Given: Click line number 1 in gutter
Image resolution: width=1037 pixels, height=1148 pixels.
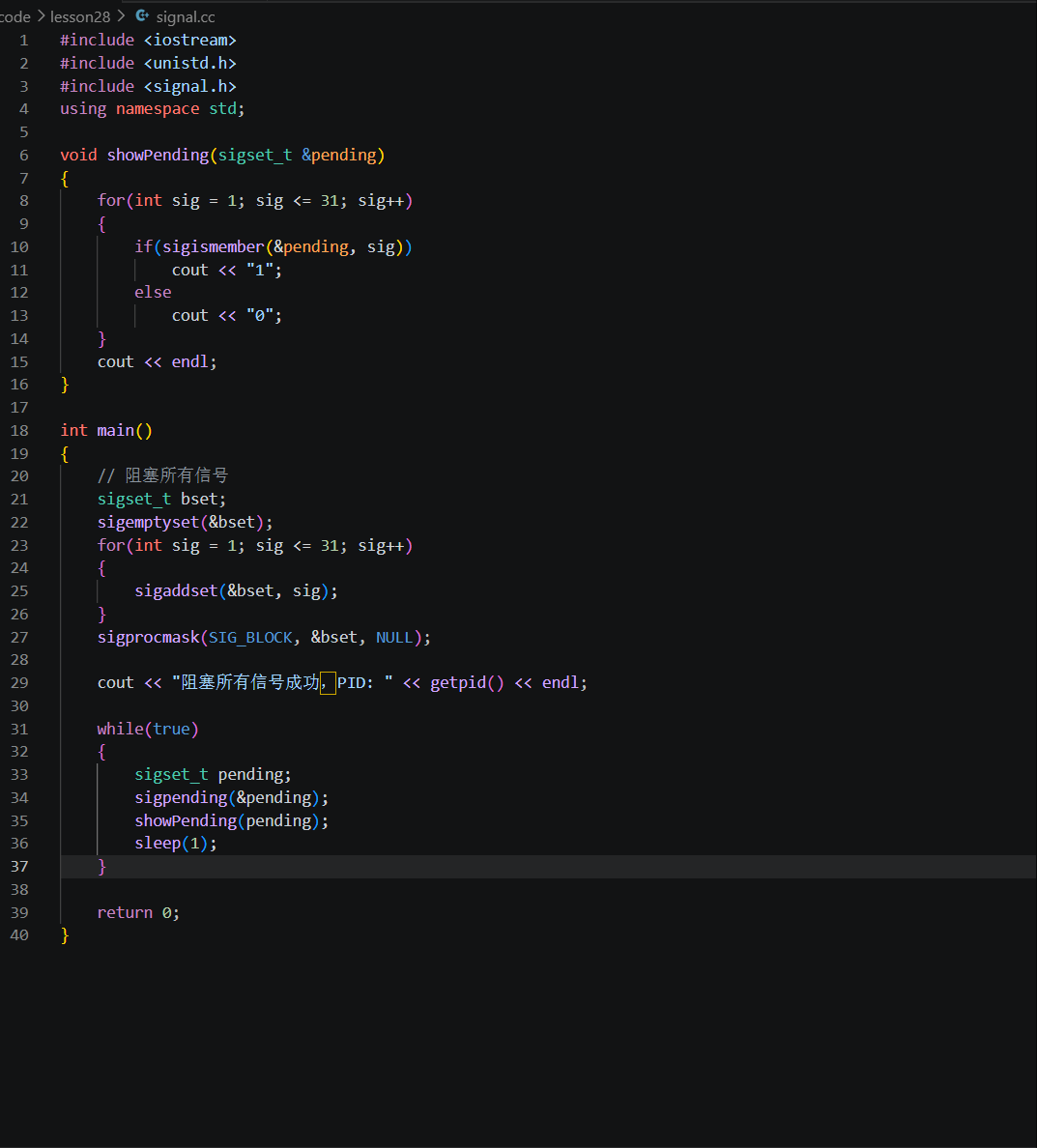Looking at the screenshot, I should [x=24, y=41].
